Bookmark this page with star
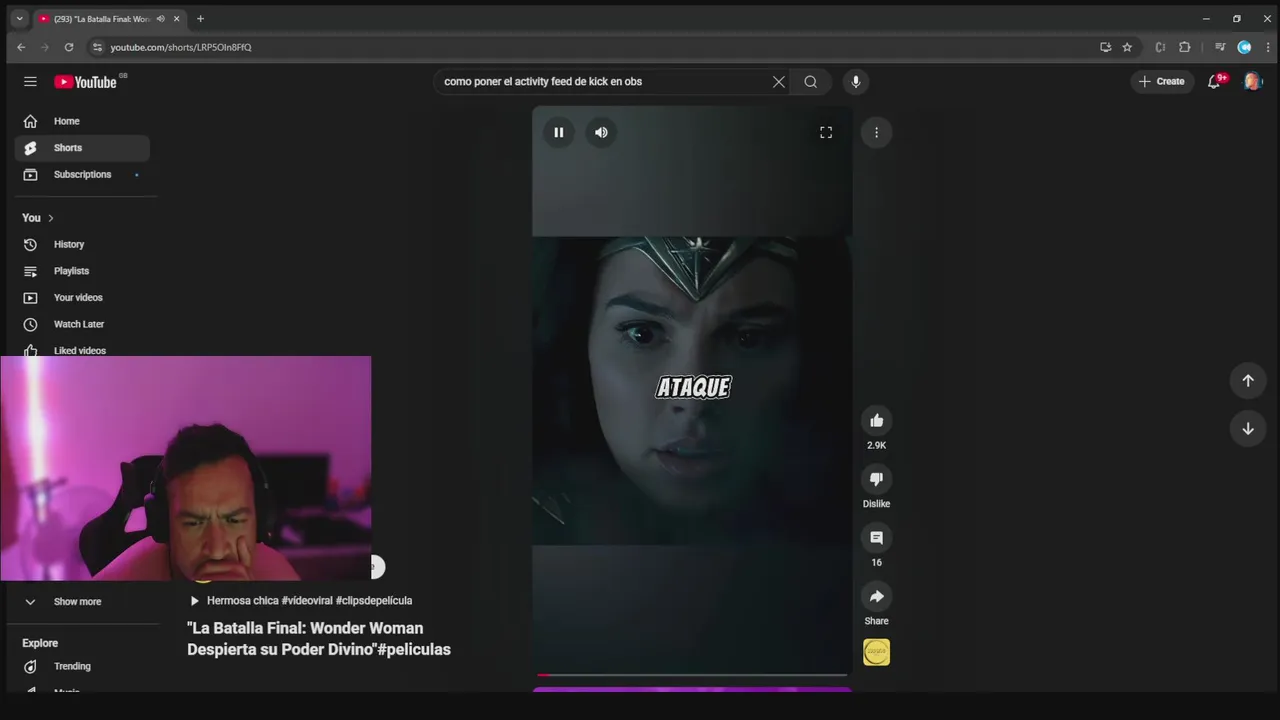The height and width of the screenshot is (720, 1280). (x=1127, y=47)
